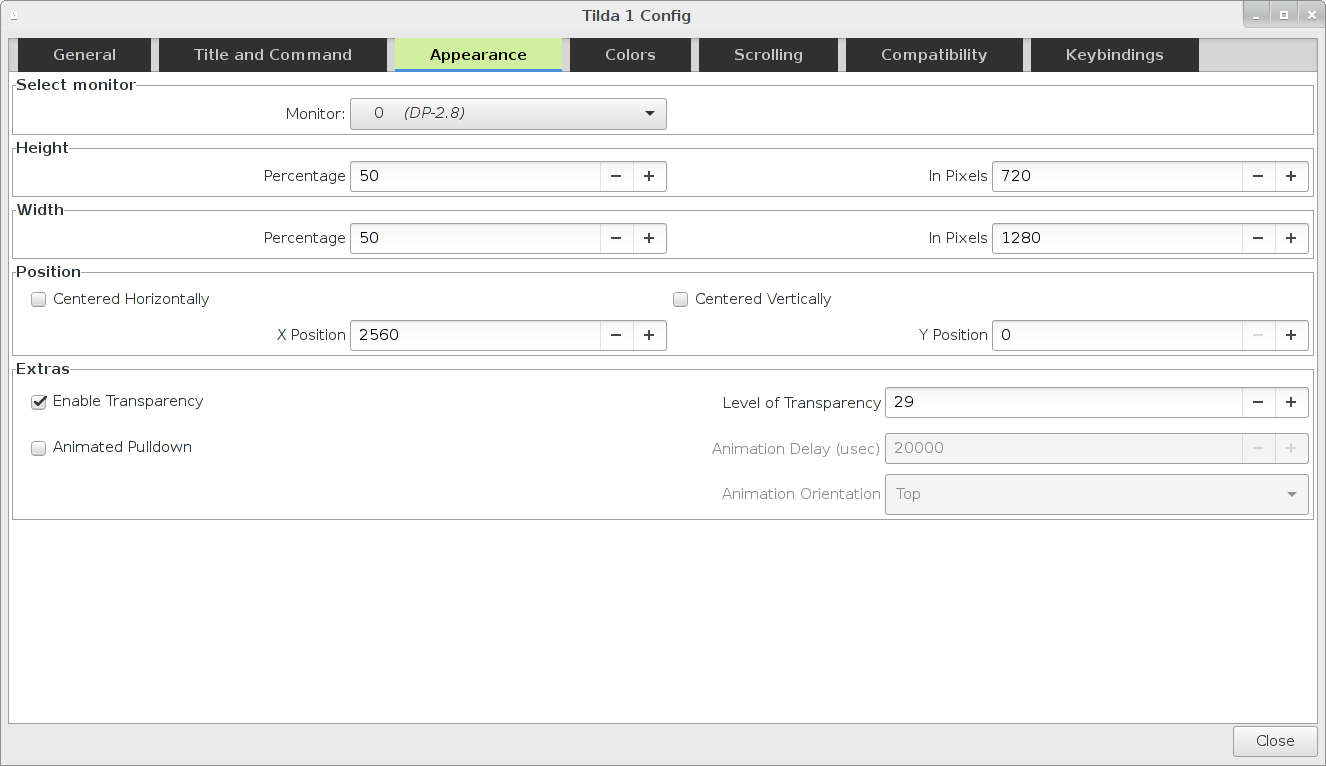Decrease Height Percentage with minus

click(x=616, y=176)
